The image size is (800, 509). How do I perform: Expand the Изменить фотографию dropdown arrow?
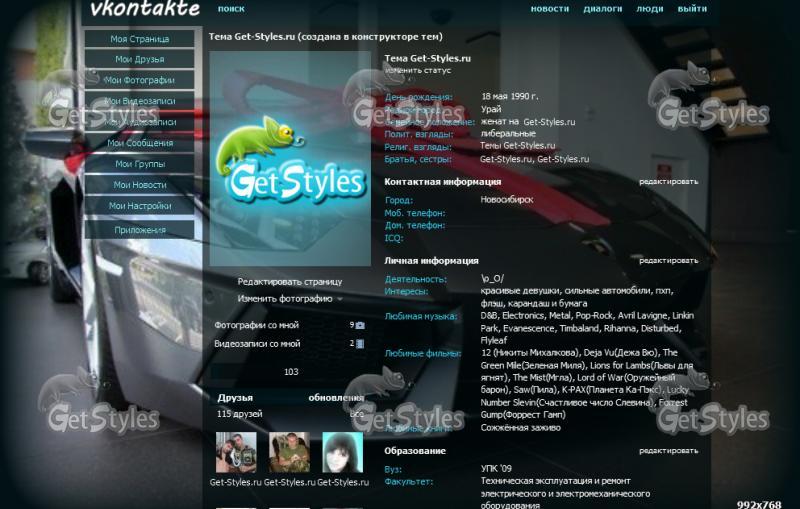[340, 299]
